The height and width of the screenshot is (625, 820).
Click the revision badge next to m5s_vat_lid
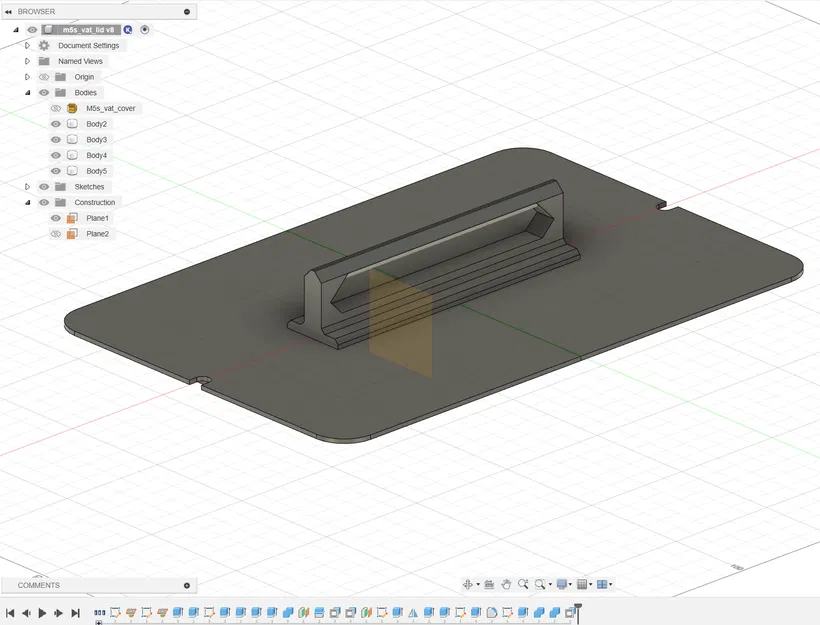pos(127,30)
